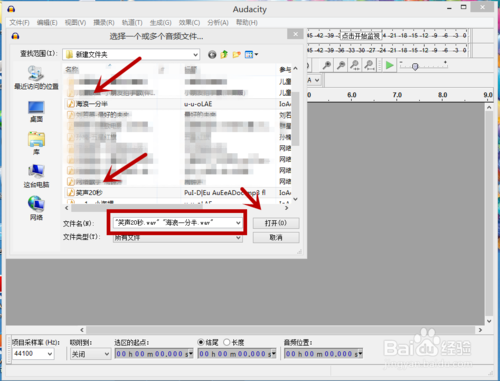The height and width of the screenshot is (381, 500).
Task: Open the view menu icon in dialog
Action: 251,55
